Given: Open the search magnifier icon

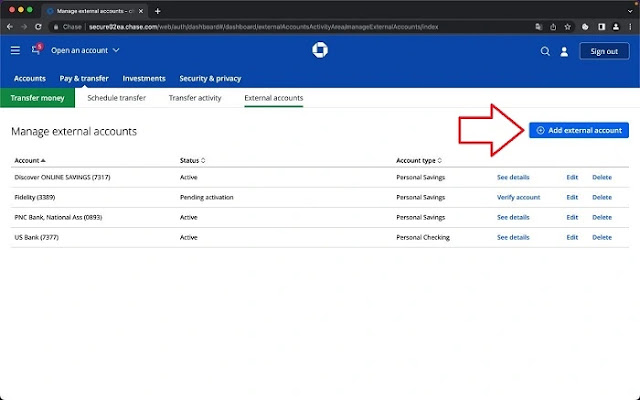Looking at the screenshot, I should pos(545,51).
